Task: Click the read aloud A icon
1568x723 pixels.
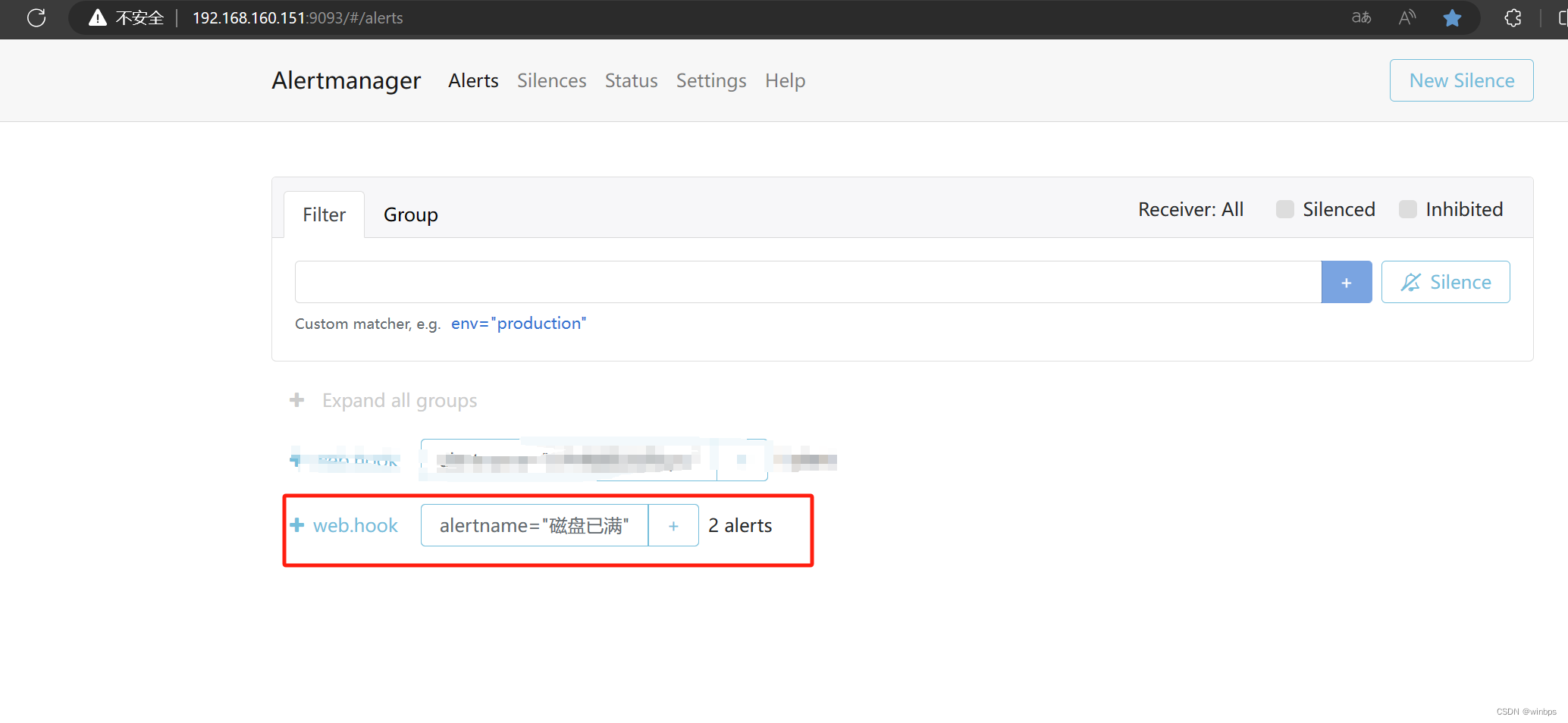Action: click(1406, 17)
